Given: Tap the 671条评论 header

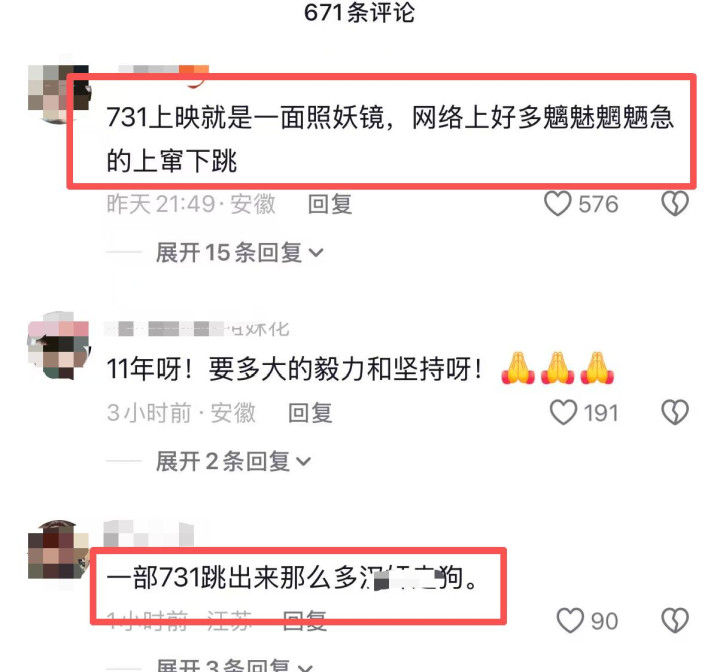Looking at the screenshot, I should [x=360, y=12].
